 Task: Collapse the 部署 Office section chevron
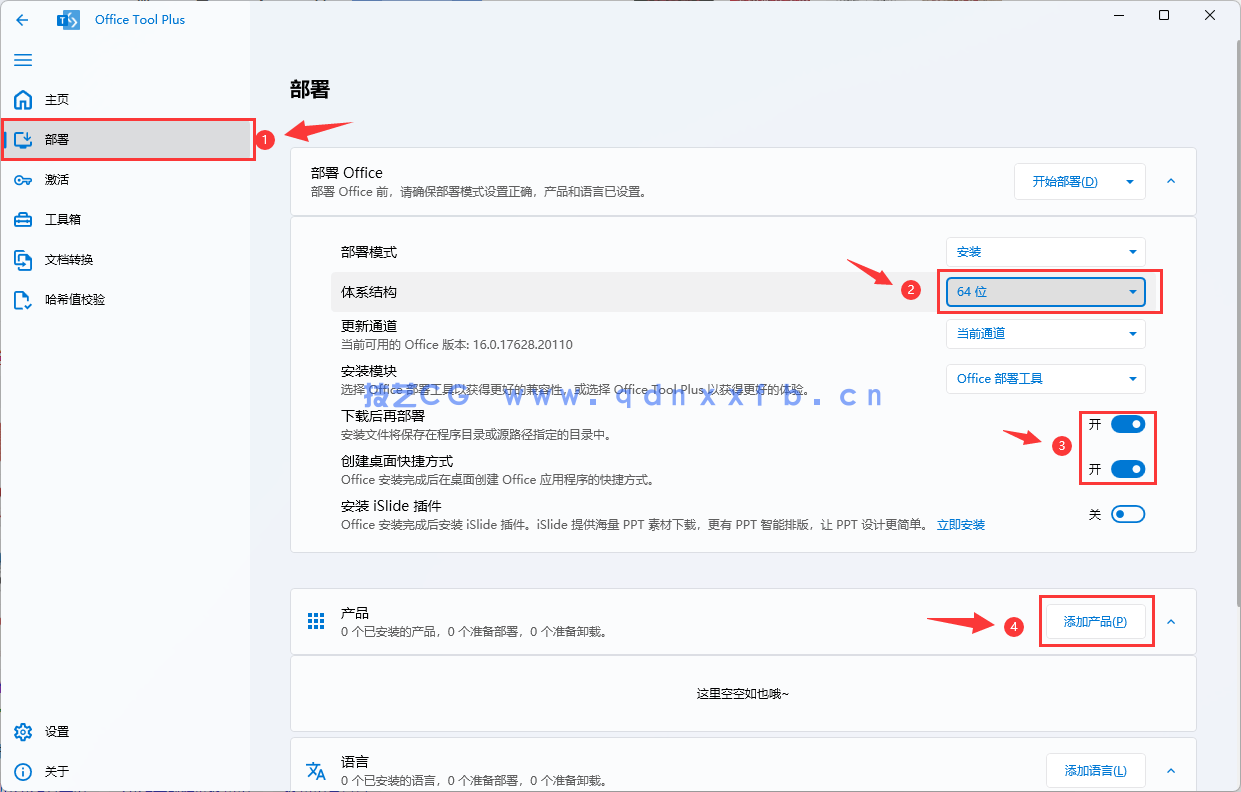tap(1170, 181)
